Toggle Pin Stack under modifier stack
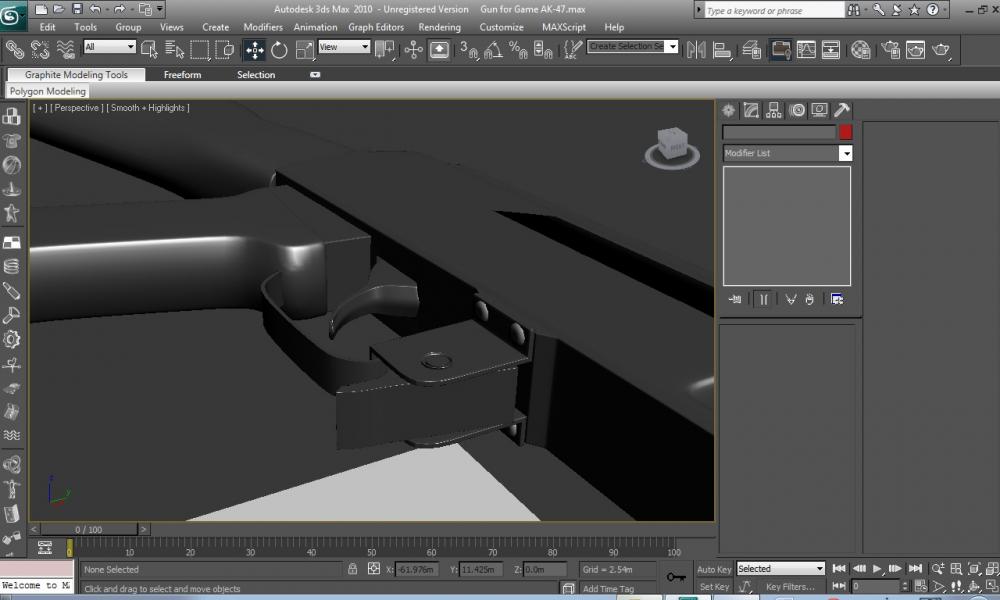1000x600 pixels. point(736,298)
